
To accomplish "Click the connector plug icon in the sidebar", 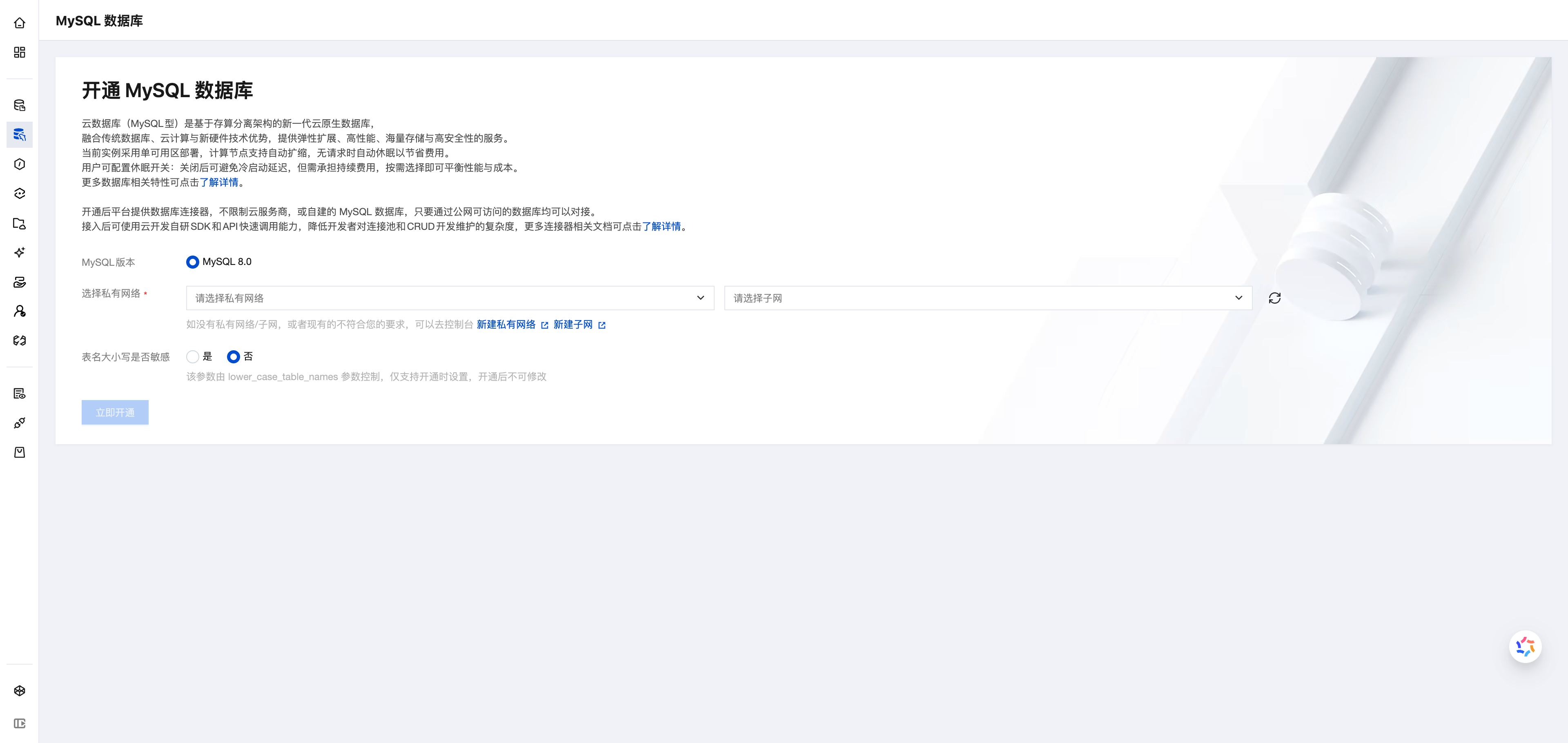I will [19, 422].
